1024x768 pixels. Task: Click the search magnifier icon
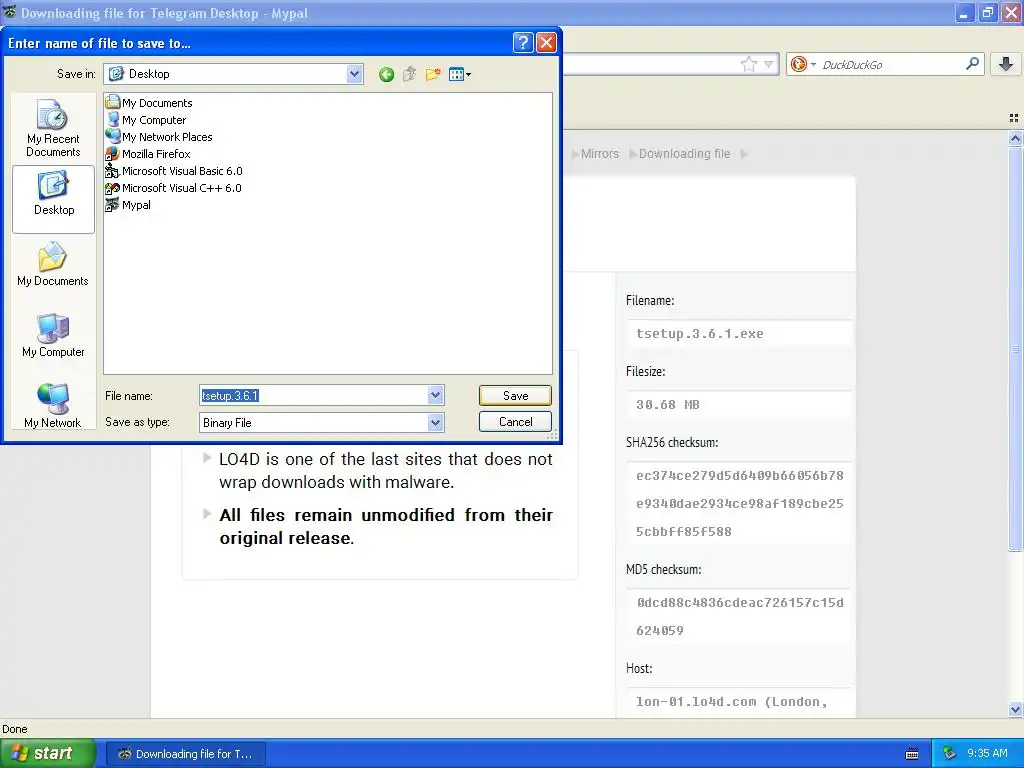coord(972,63)
